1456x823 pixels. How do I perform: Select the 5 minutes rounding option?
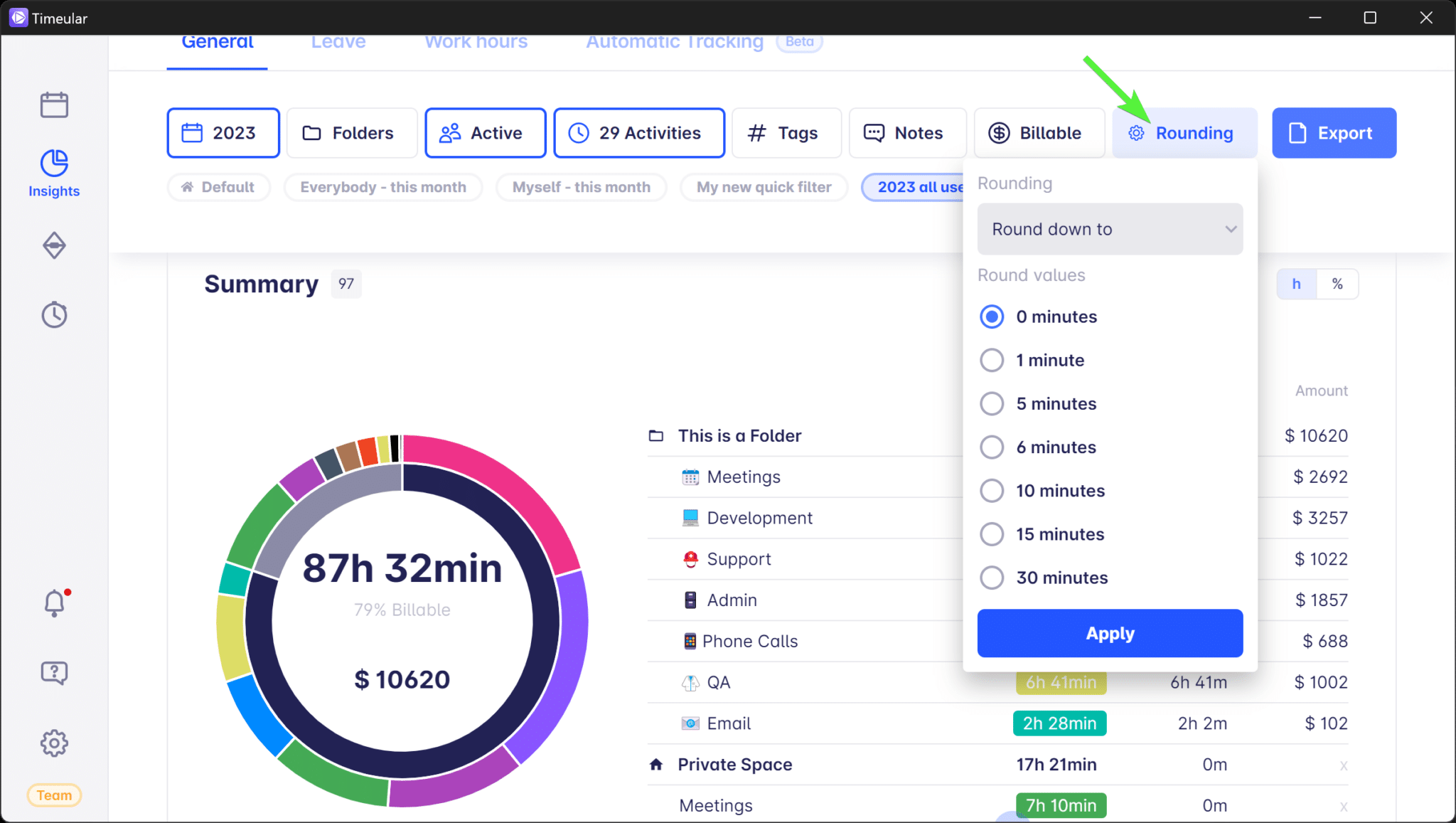click(x=992, y=403)
